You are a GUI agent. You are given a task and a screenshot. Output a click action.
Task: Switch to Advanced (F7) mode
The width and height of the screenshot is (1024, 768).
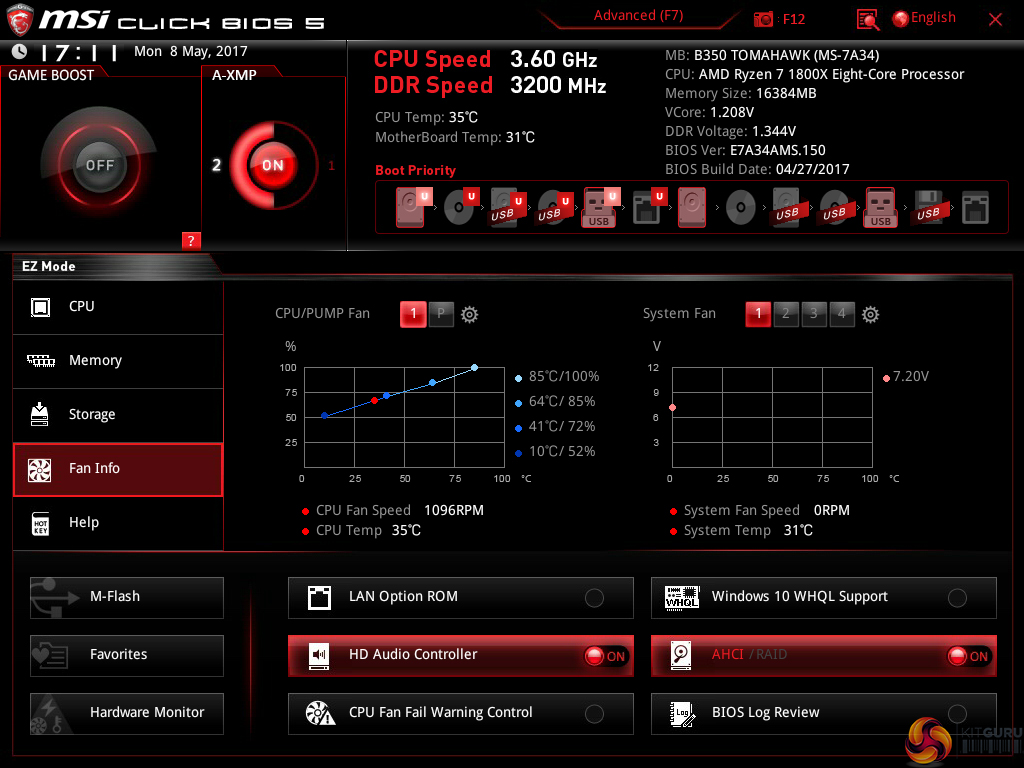[638, 16]
